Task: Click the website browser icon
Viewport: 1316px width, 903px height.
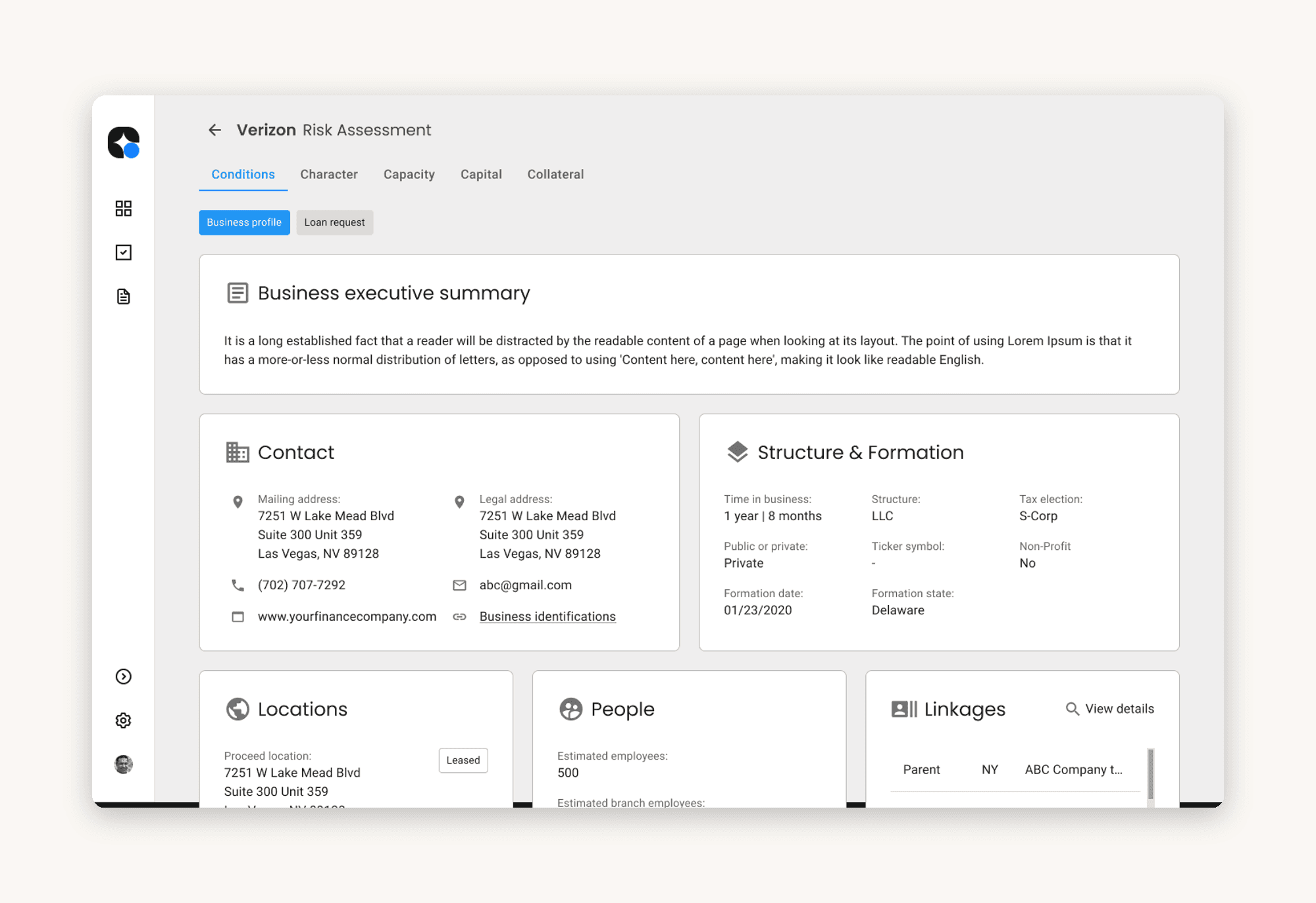Action: tap(238, 617)
